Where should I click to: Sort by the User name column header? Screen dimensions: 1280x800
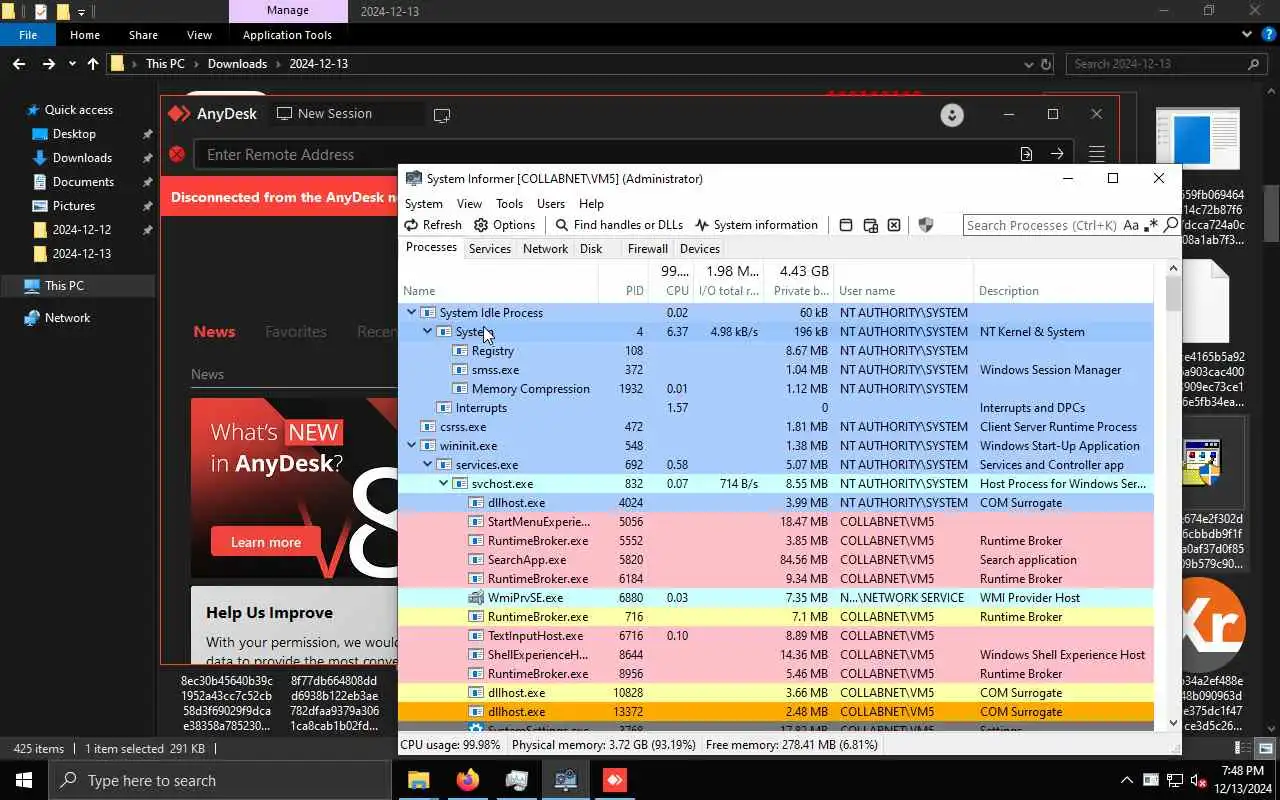tap(904, 281)
